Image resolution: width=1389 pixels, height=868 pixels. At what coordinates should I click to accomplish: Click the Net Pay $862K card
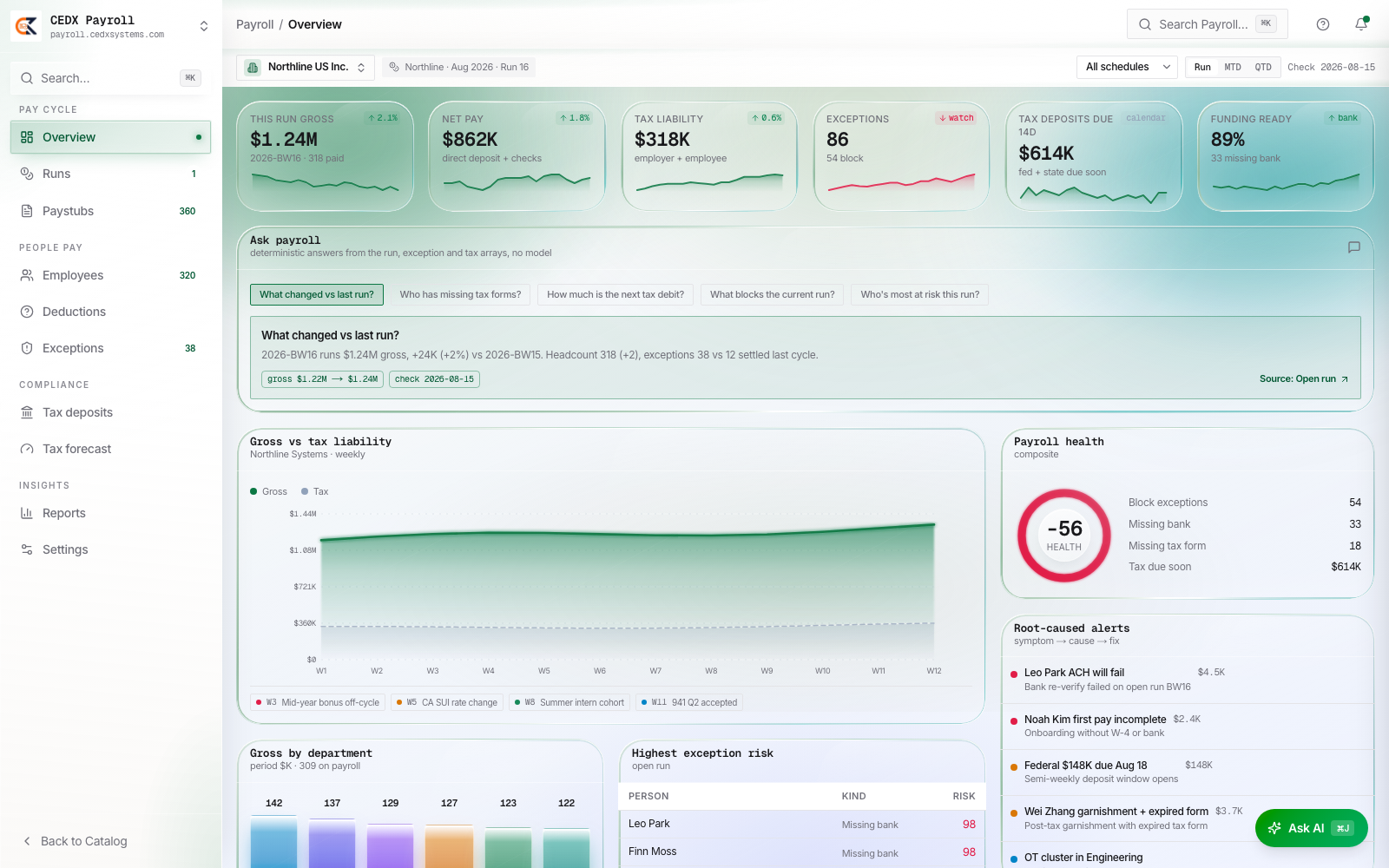tap(517, 156)
